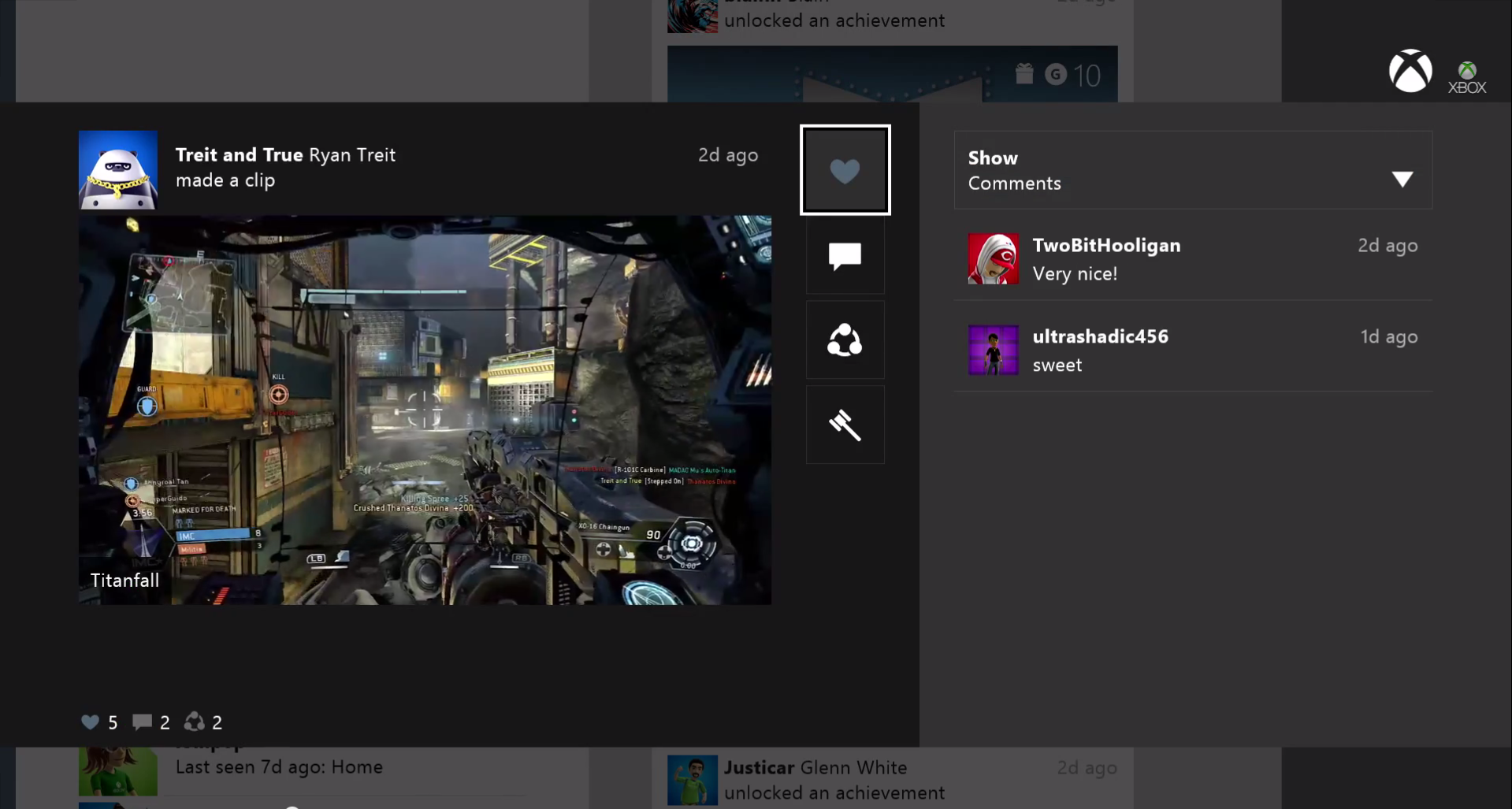Screen dimensions: 1512x809
Task: Click the "made a clip" activity text
Action: pyautogui.click(x=225, y=180)
